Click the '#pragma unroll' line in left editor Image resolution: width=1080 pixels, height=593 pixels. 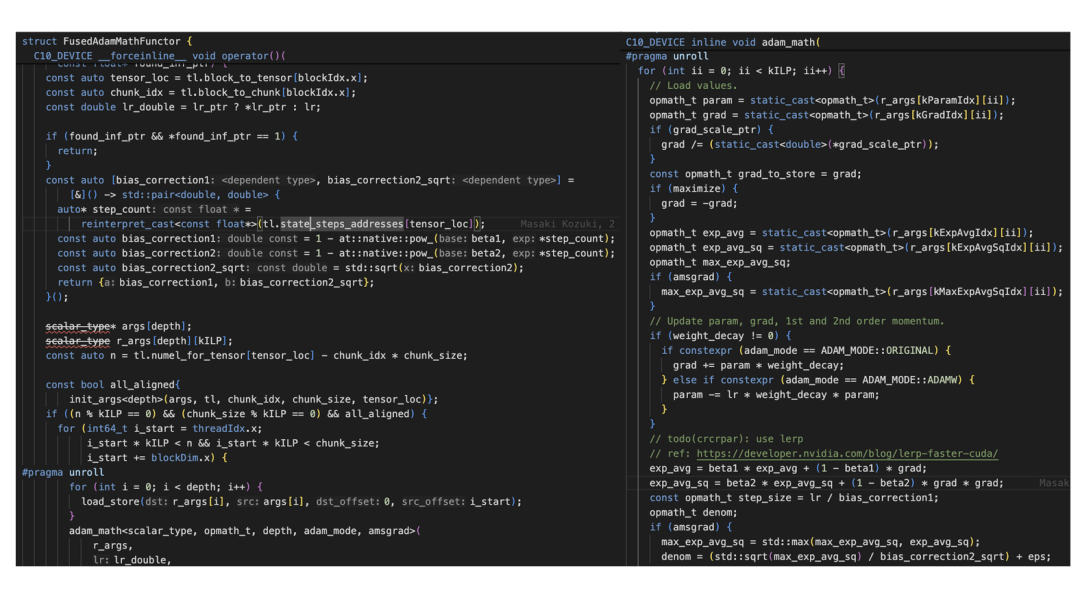(63, 472)
